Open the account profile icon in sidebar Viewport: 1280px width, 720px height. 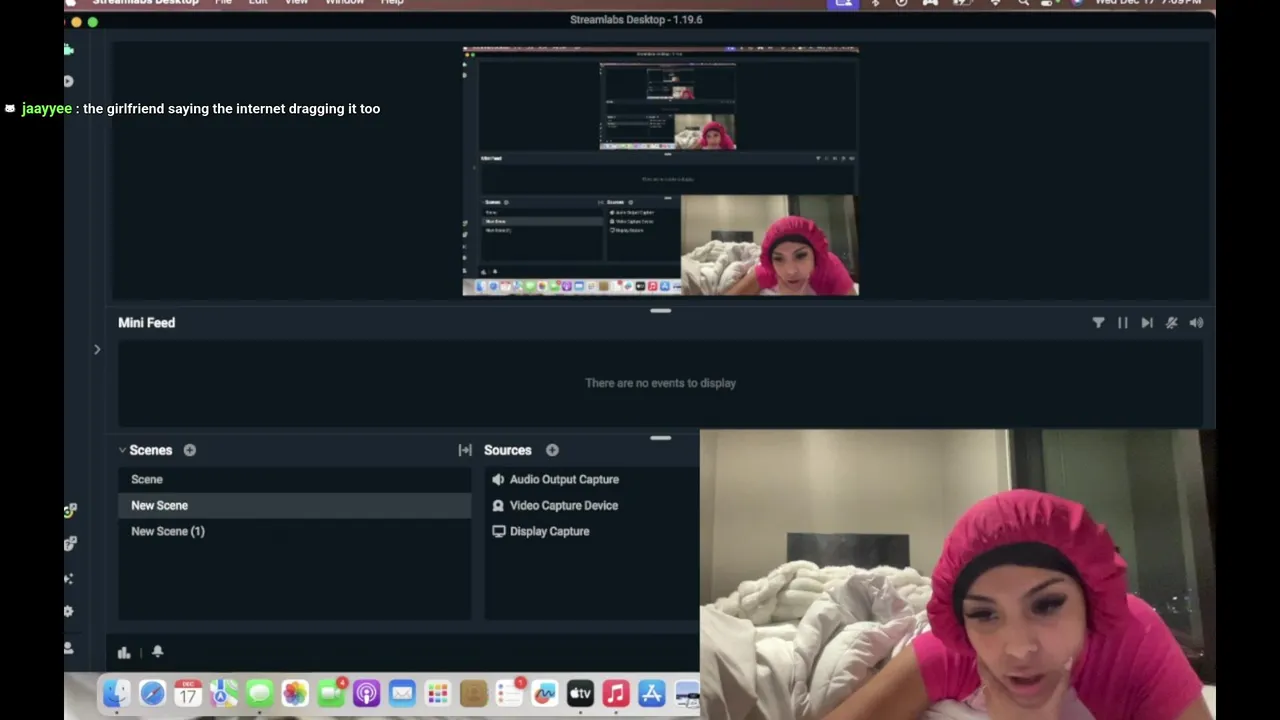pyautogui.click(x=69, y=648)
